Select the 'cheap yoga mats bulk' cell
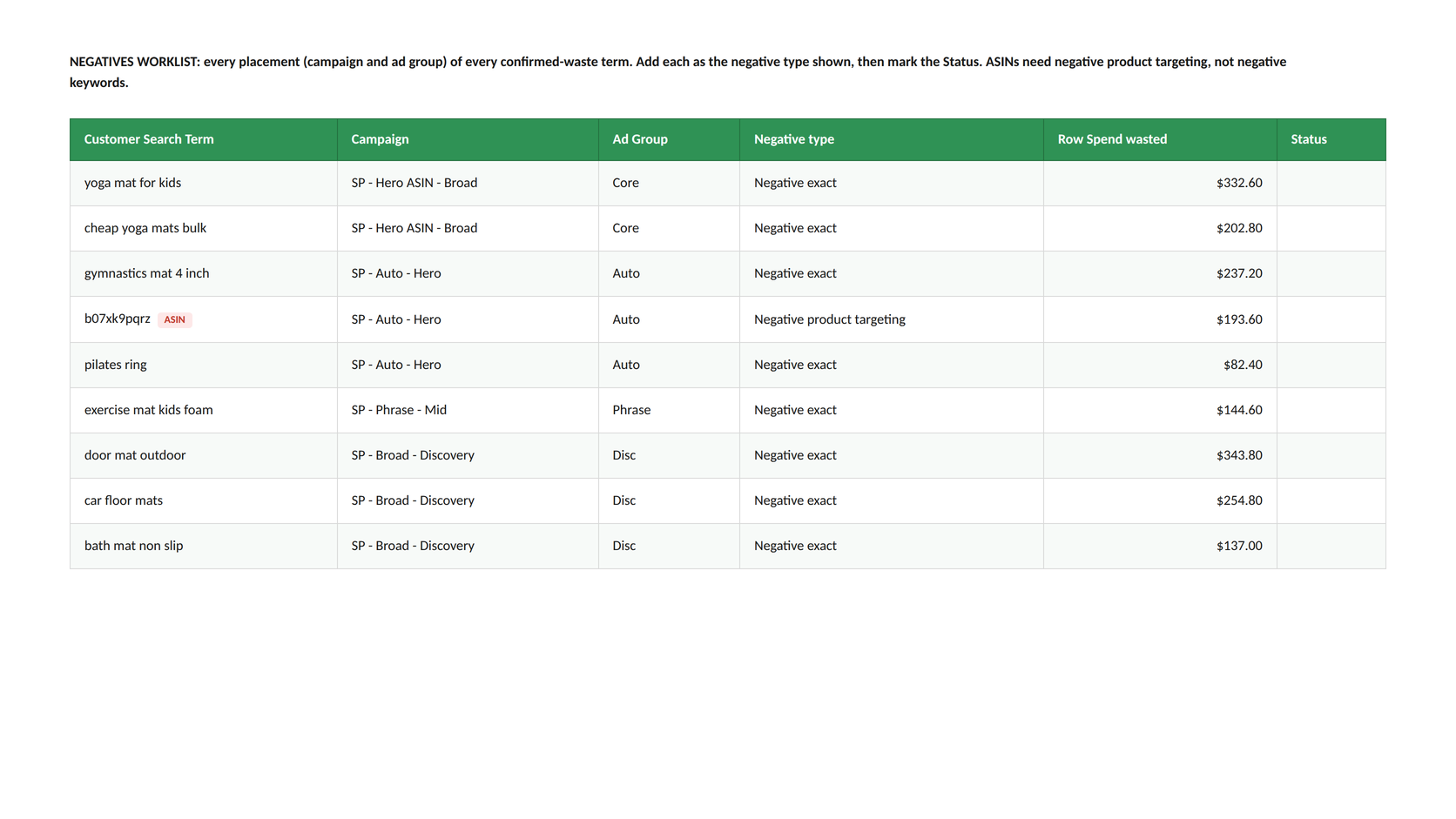Viewport: 1456px width, 819px height. [x=204, y=228]
